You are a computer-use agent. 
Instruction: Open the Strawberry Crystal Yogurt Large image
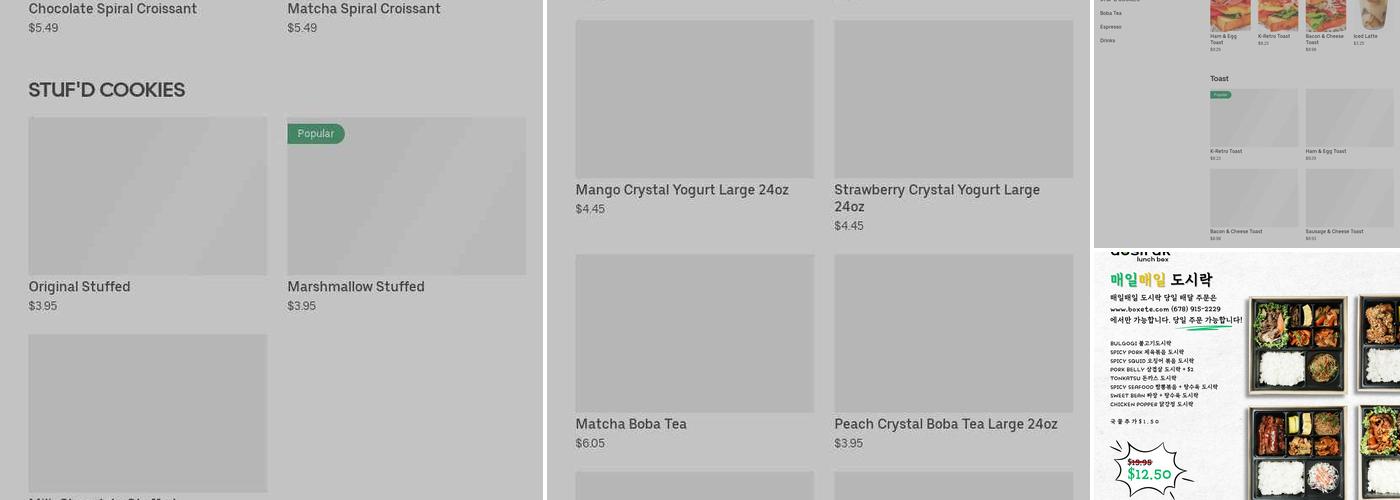click(x=953, y=99)
